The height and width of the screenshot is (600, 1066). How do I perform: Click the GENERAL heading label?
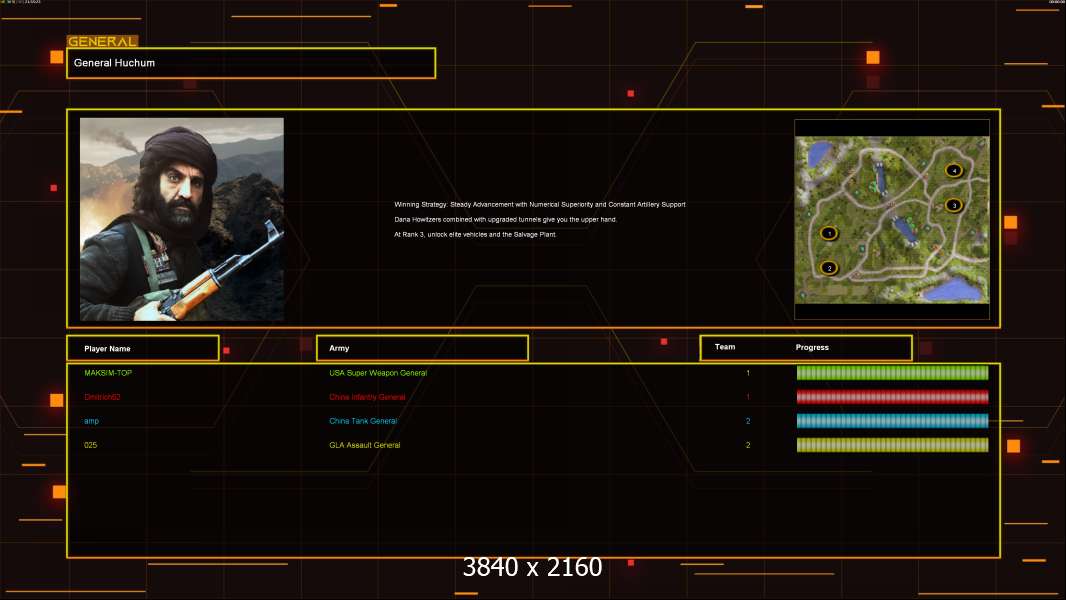102,41
